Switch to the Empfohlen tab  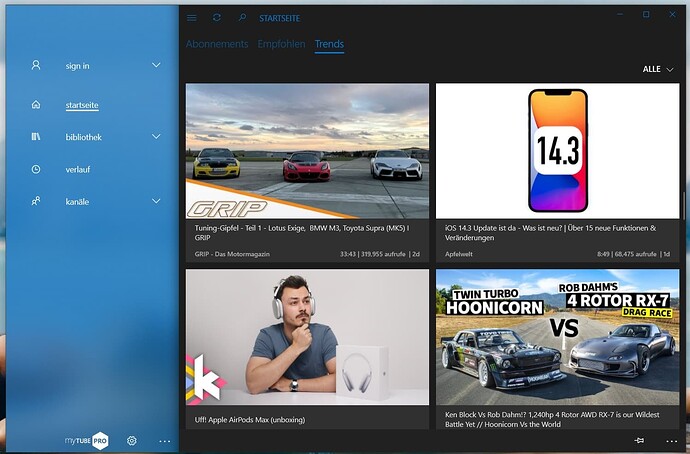pos(281,44)
